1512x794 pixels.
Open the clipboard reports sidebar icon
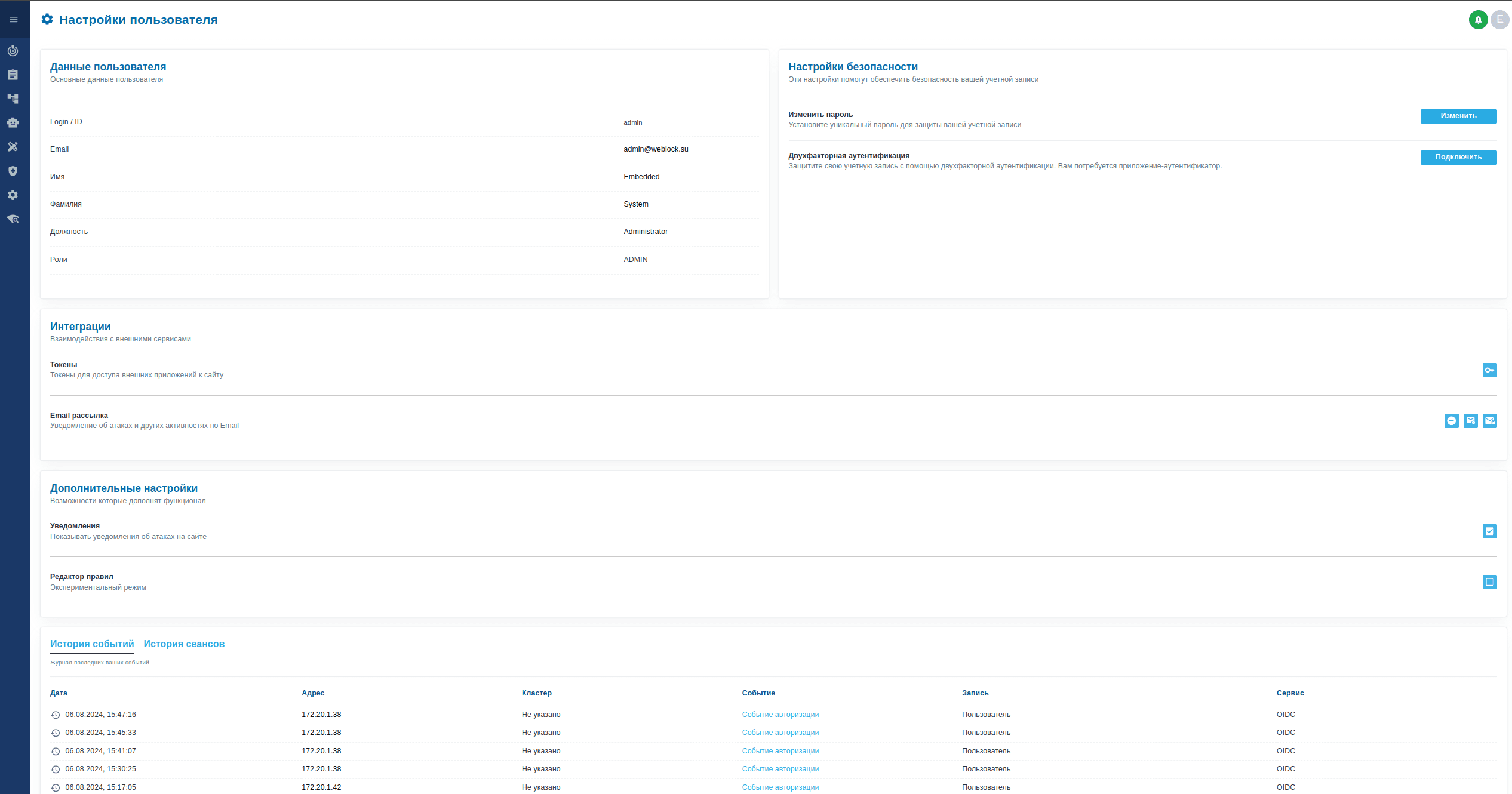click(13, 75)
